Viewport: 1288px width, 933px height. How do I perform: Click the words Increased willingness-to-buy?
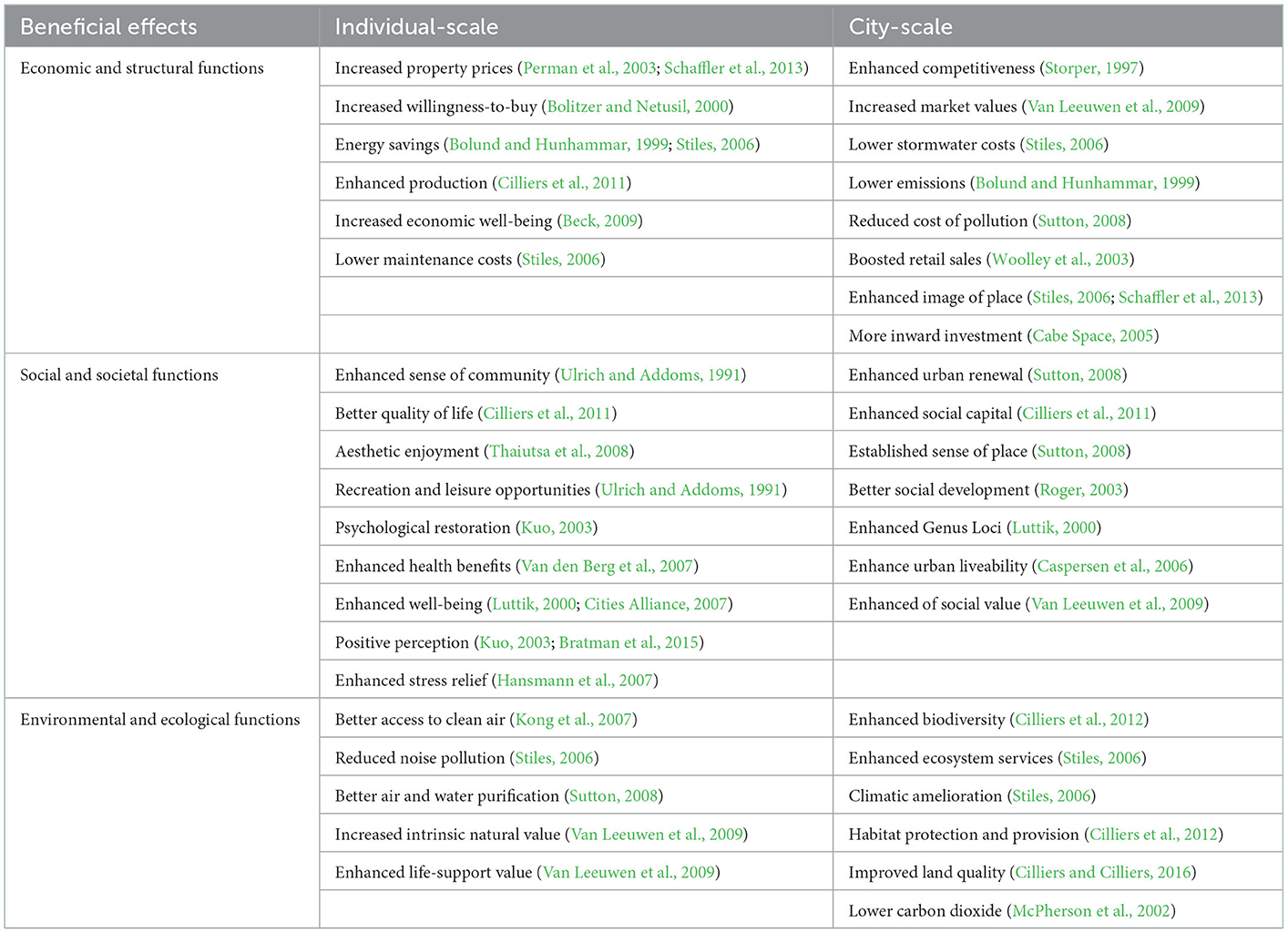tap(435, 107)
